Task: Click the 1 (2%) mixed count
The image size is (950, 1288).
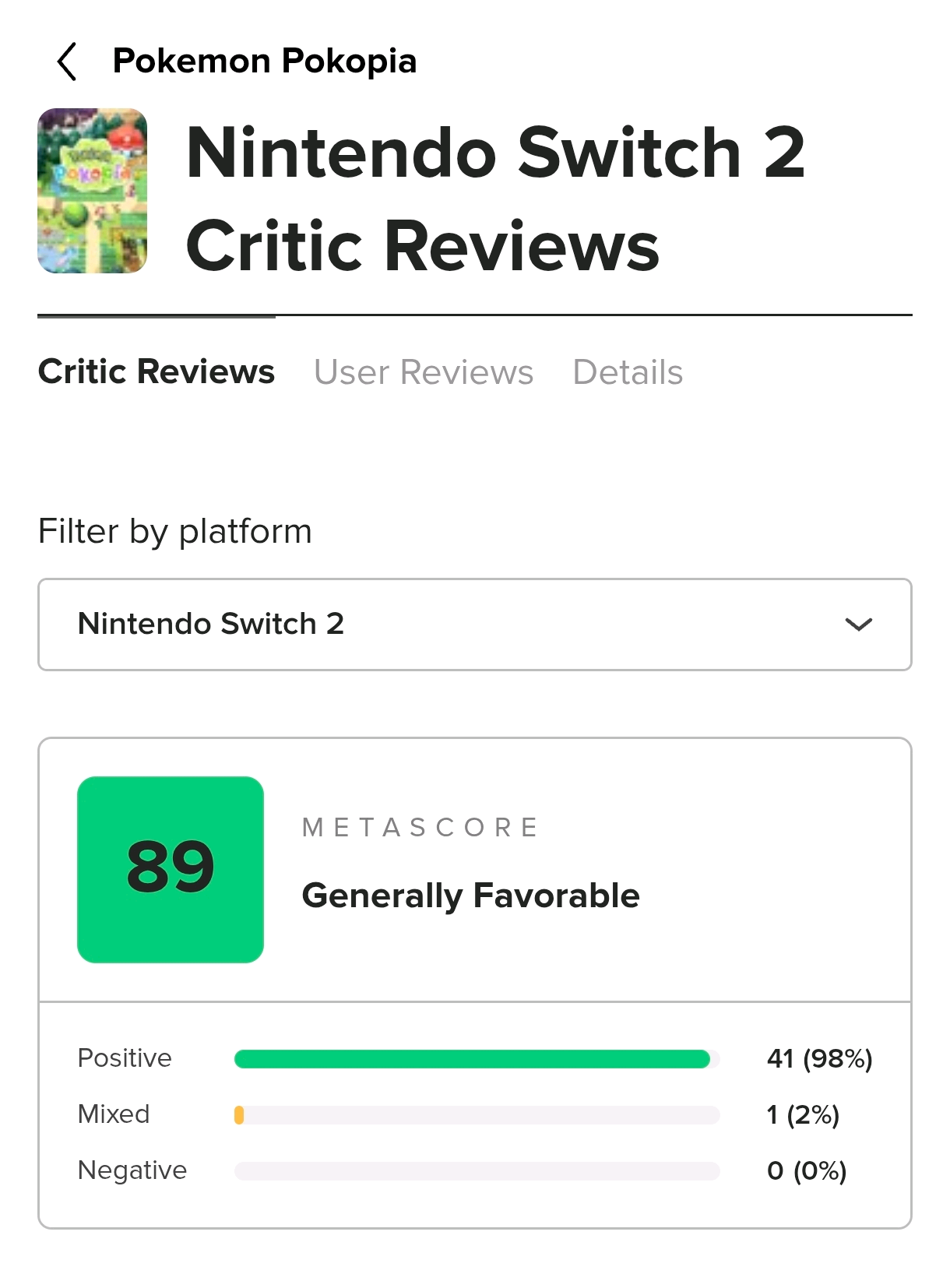Action: [x=803, y=1115]
